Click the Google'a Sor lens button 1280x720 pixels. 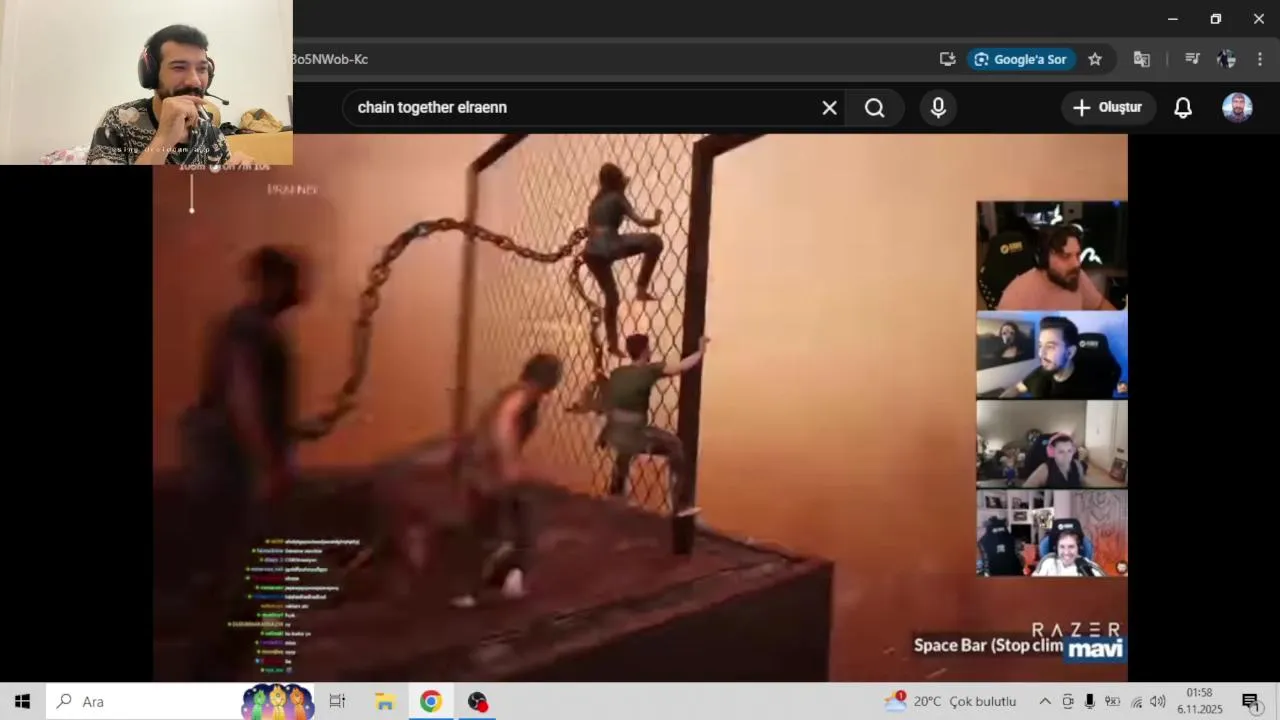click(1021, 59)
